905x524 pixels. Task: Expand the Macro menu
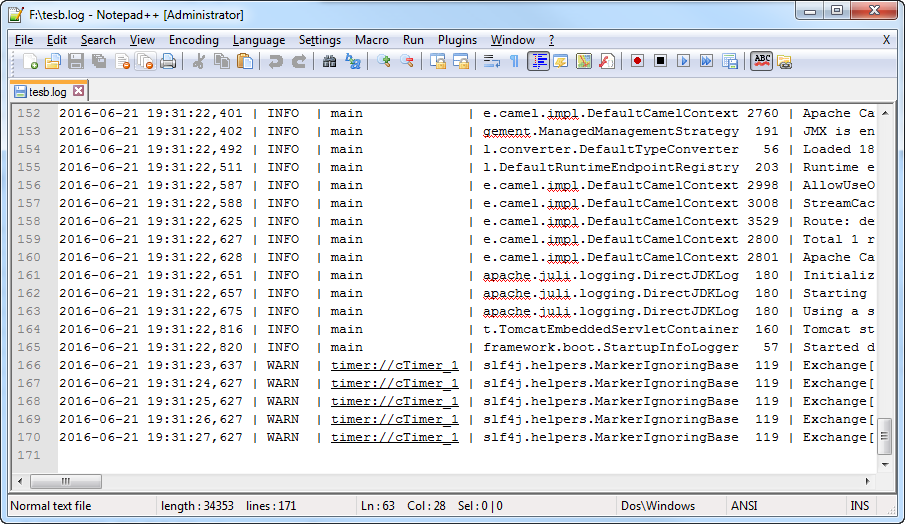[371, 40]
